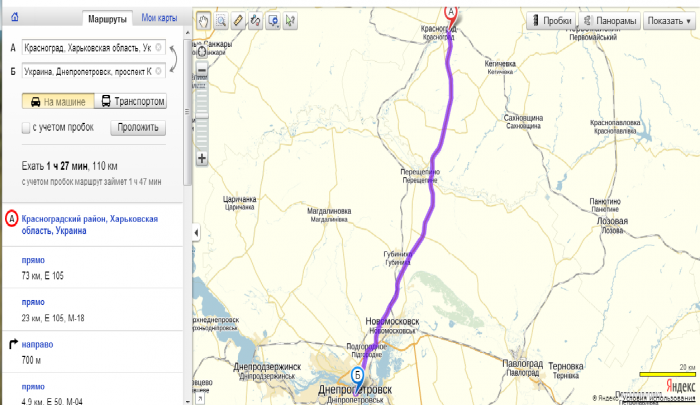Activate the magnifier zoom tool
Screen dimensions: 700x405
(220, 19)
